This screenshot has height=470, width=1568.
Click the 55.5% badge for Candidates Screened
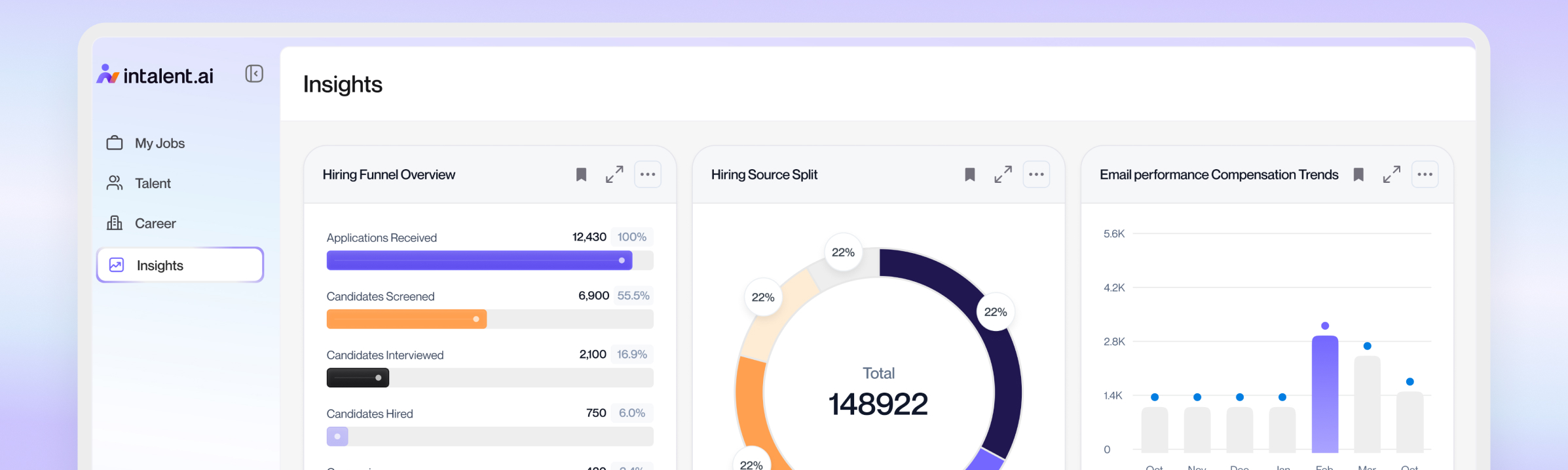click(x=633, y=296)
